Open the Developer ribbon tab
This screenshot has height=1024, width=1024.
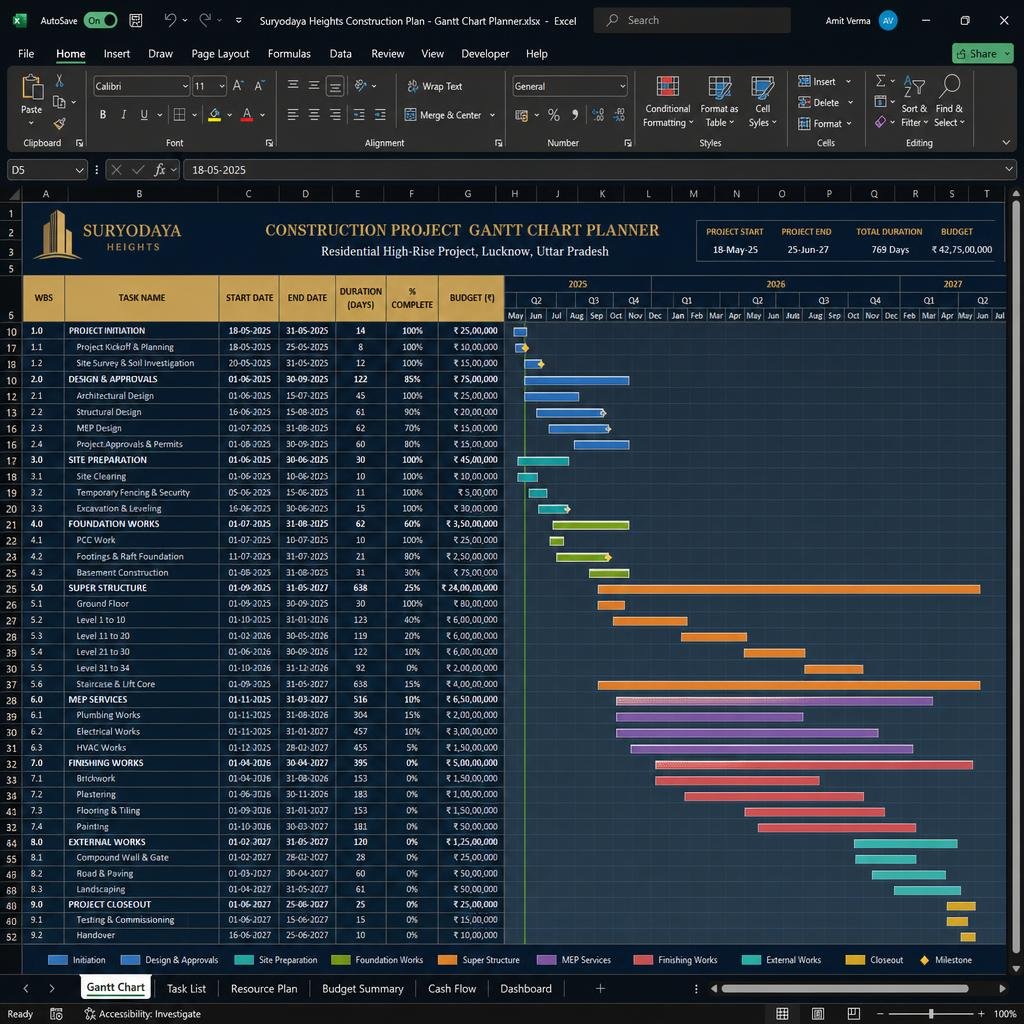click(485, 54)
